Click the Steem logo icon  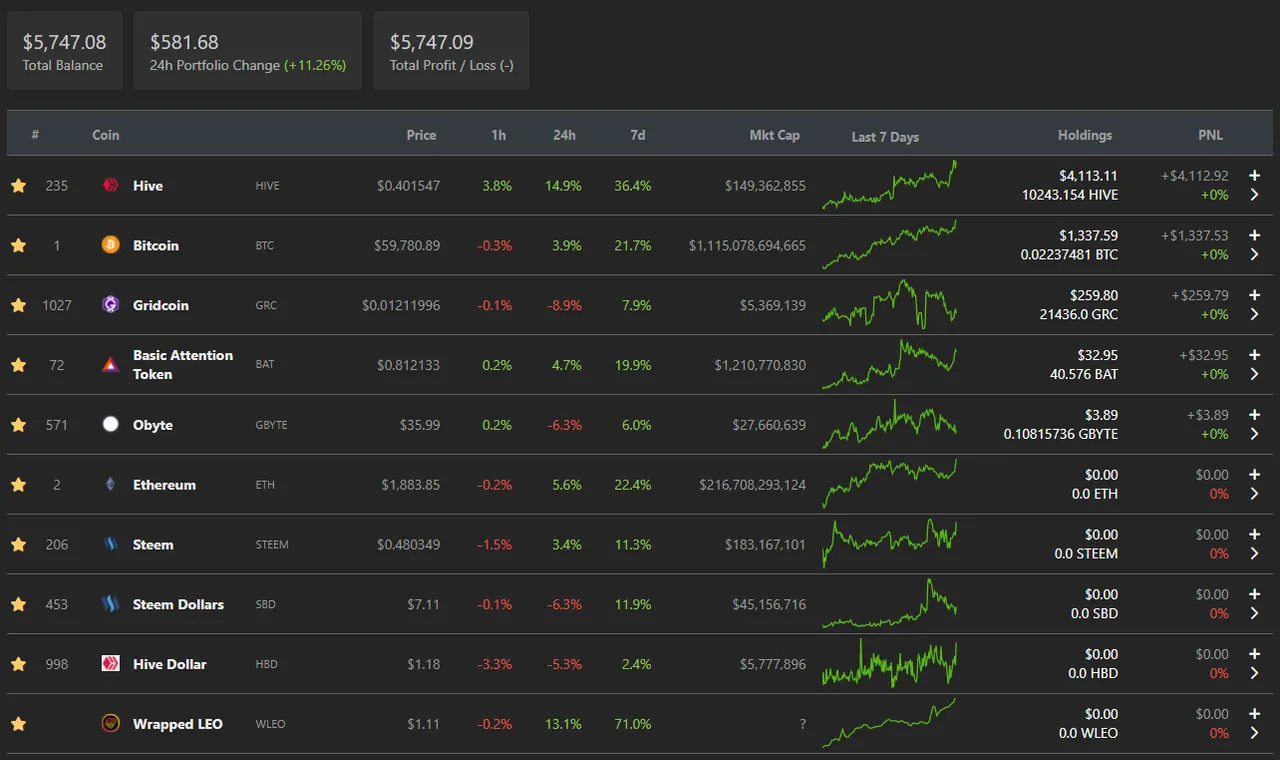point(111,544)
